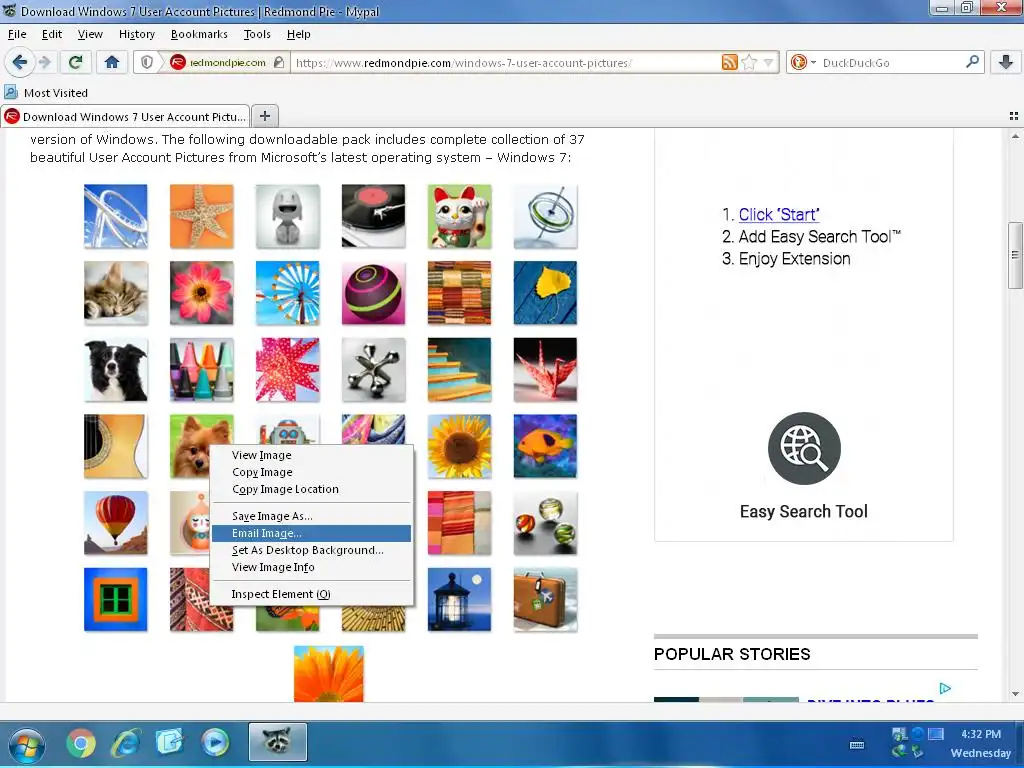Select View Image Info

pos(312,567)
